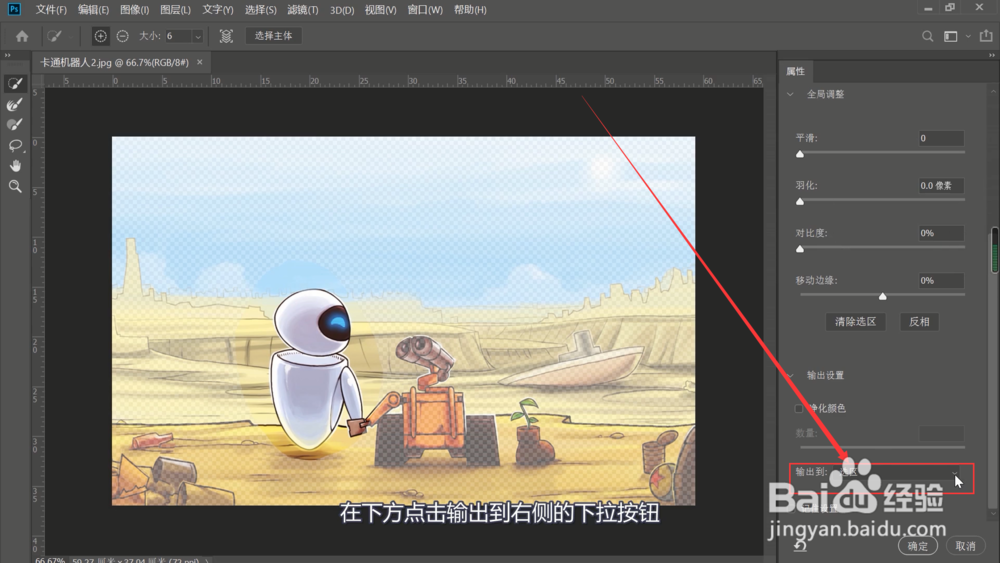Click the 选择主体 button
The height and width of the screenshot is (563, 1000).
(x=273, y=36)
